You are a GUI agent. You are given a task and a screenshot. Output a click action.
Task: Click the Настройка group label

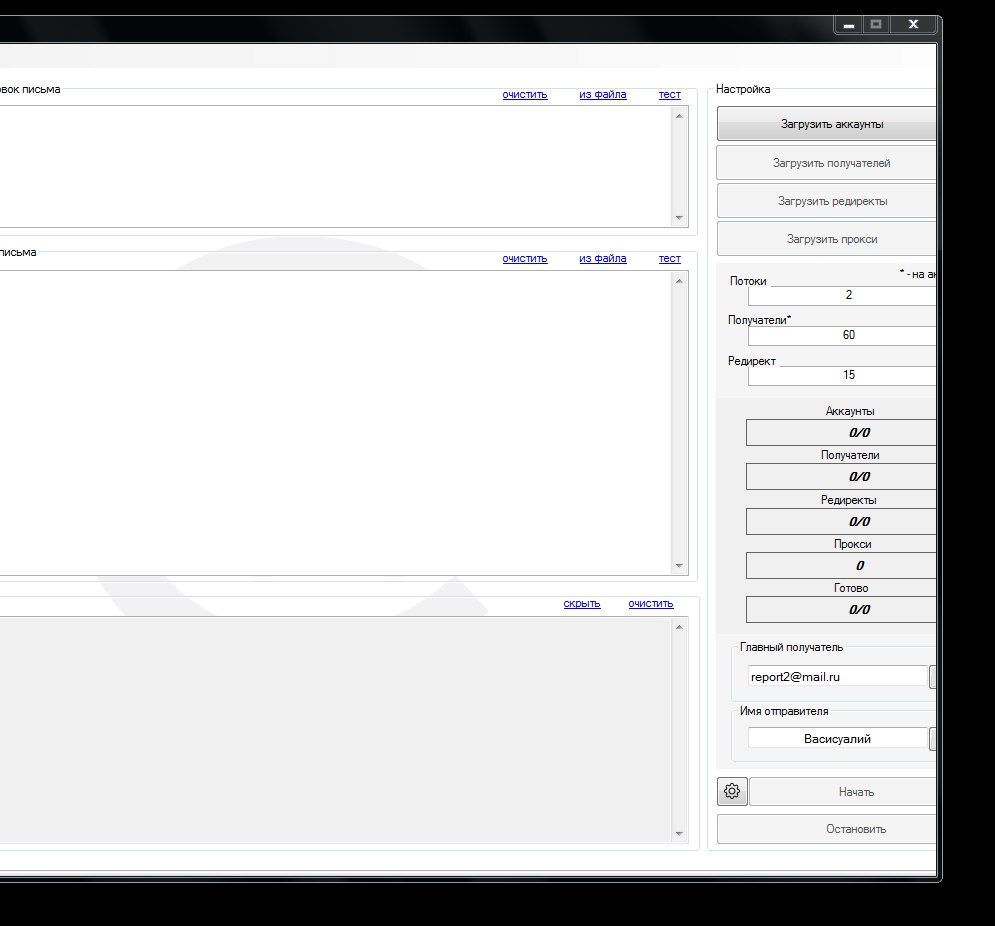pyautogui.click(x=743, y=89)
